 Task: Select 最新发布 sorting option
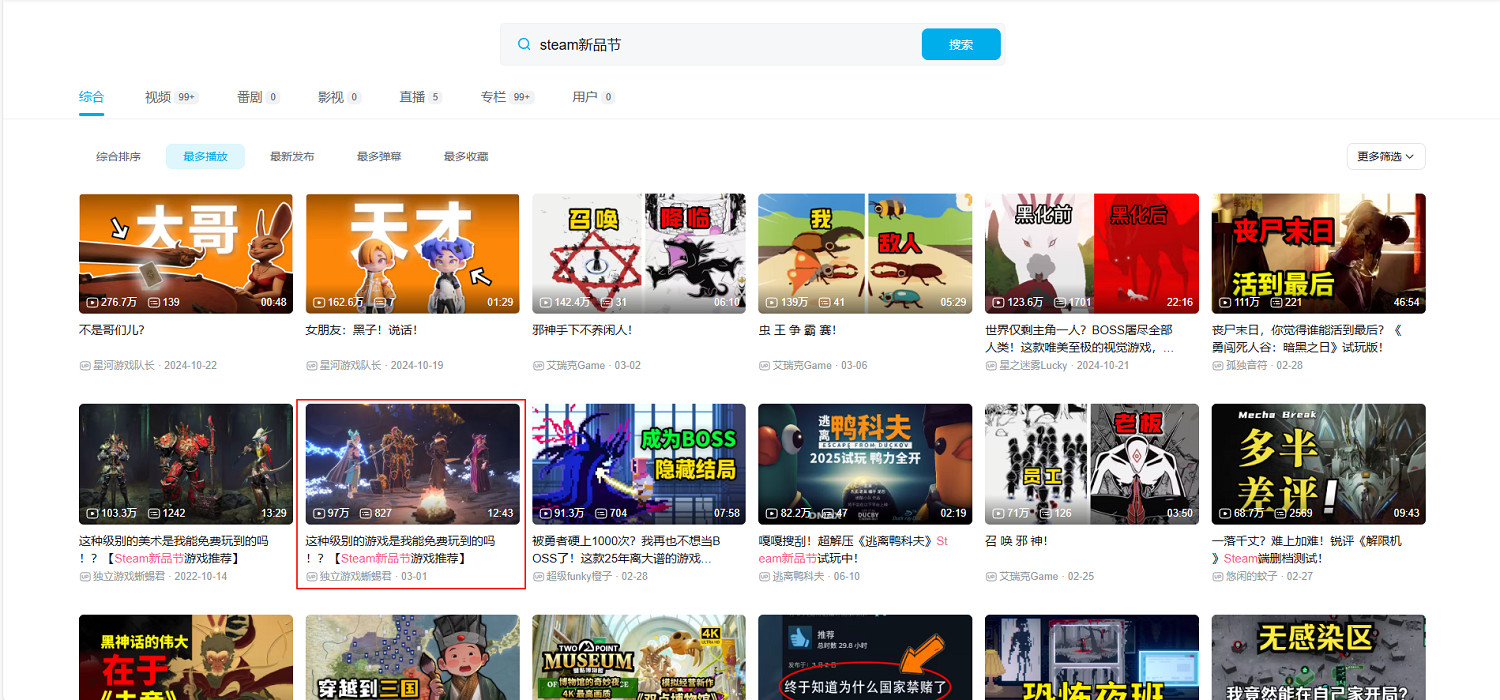coord(291,156)
